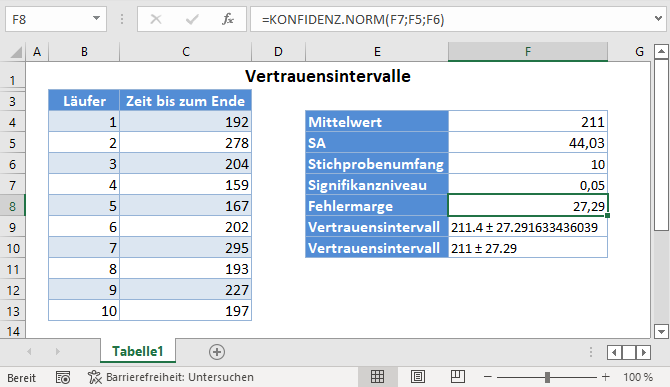The image size is (670, 387).
Task: Click the SA label cell
Action: coord(377,143)
